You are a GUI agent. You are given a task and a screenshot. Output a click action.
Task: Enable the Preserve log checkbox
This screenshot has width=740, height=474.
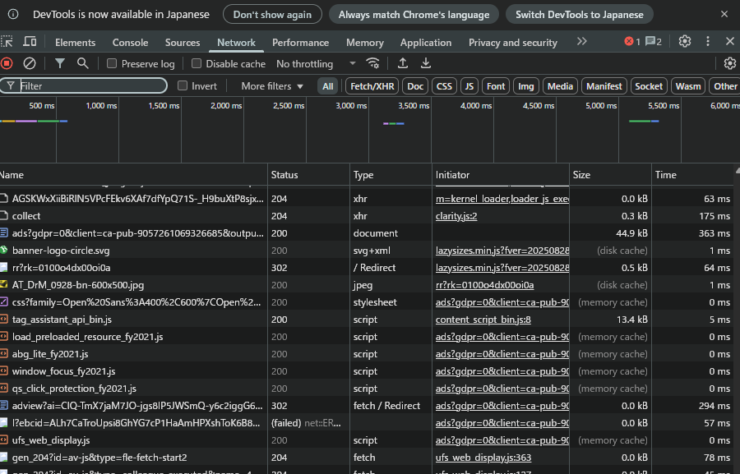click(113, 64)
